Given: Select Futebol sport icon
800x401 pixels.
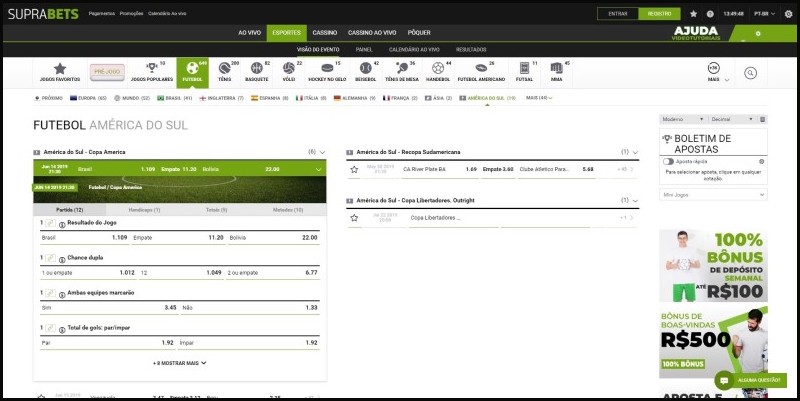Looking at the screenshot, I should pos(192,68).
